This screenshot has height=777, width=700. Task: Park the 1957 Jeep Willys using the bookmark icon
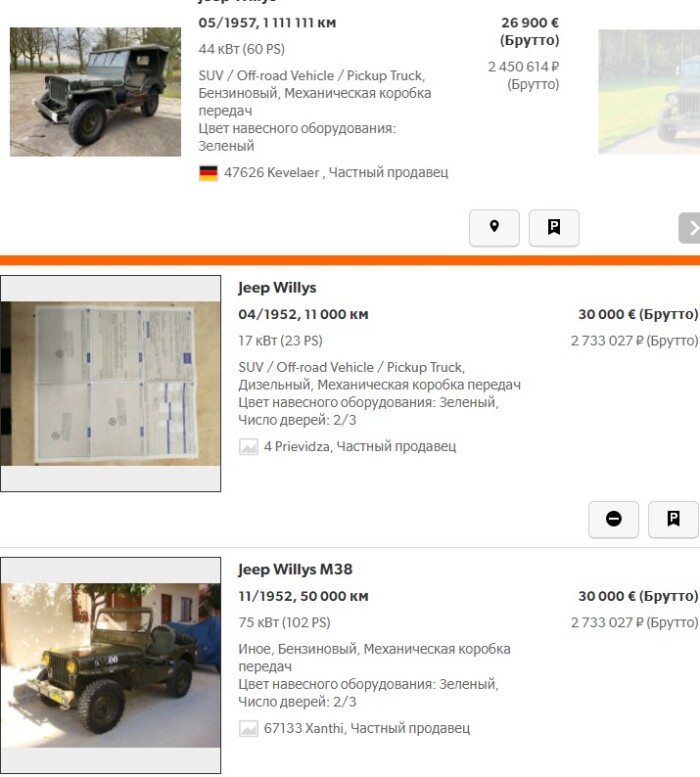point(554,227)
